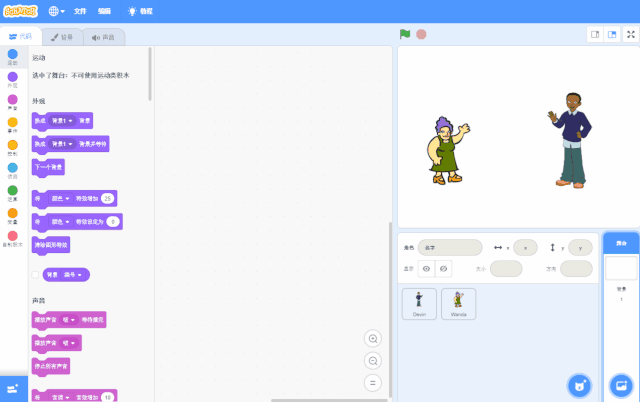The height and width of the screenshot is (402, 640).
Task: Show the sprite with eye icon
Action: pos(427,269)
